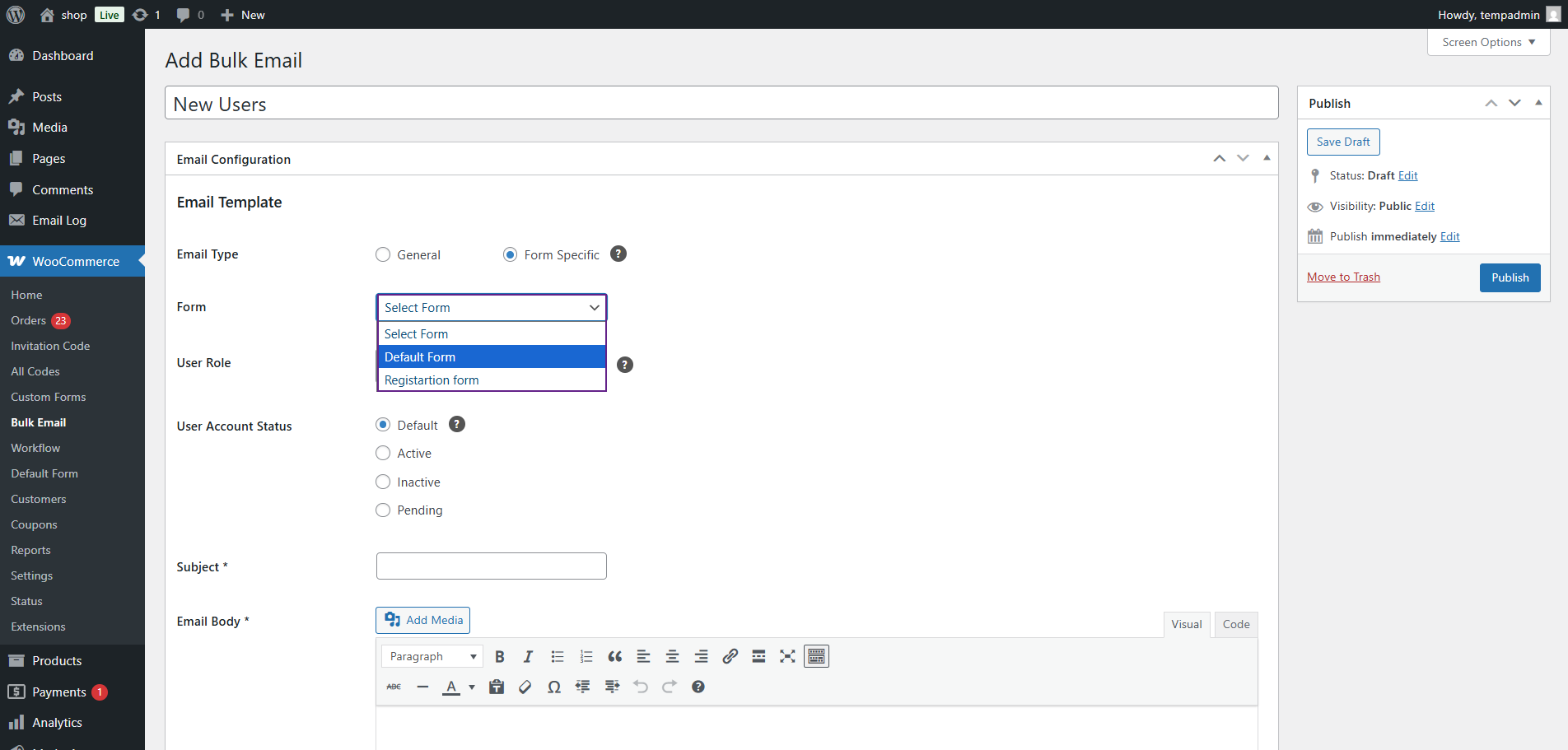This screenshot has height=750, width=1568.
Task: Open the Paragraph format dropdown
Action: [432, 656]
